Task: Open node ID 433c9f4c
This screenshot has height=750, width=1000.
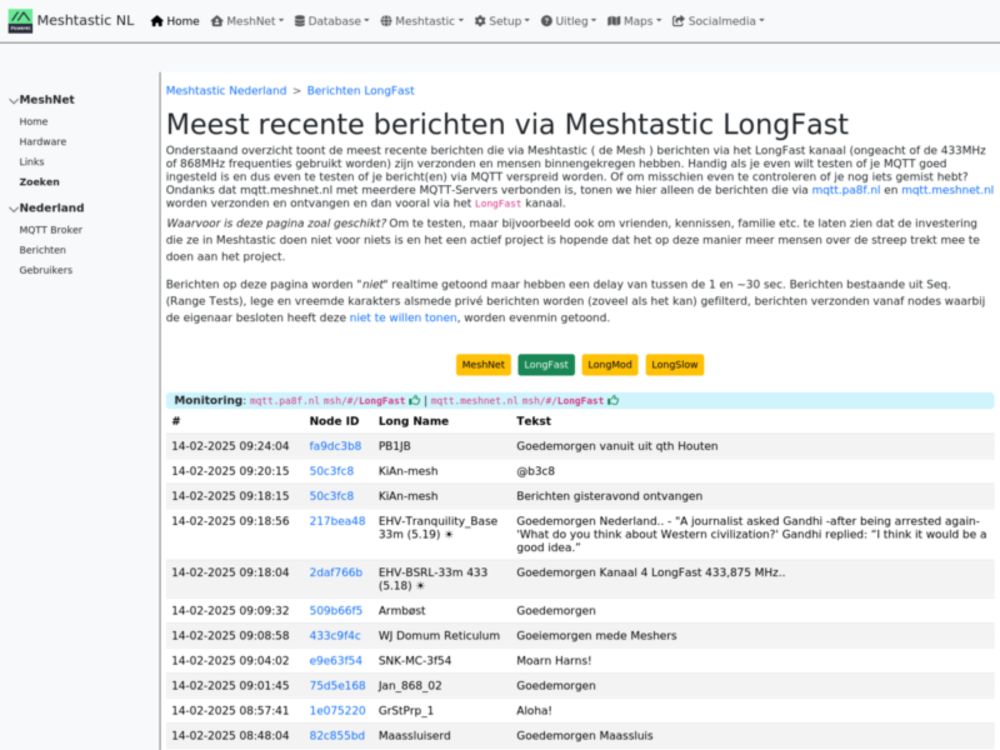Action: pos(335,635)
